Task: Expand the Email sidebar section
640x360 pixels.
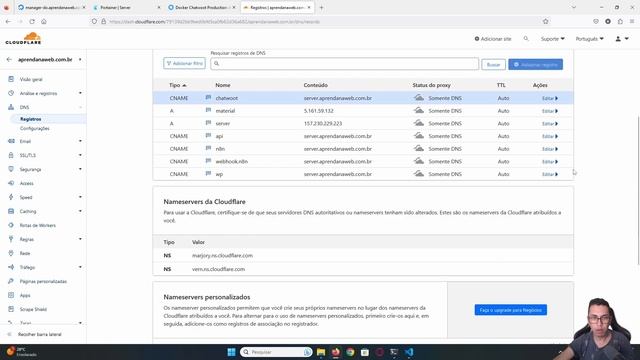Action: (80, 141)
